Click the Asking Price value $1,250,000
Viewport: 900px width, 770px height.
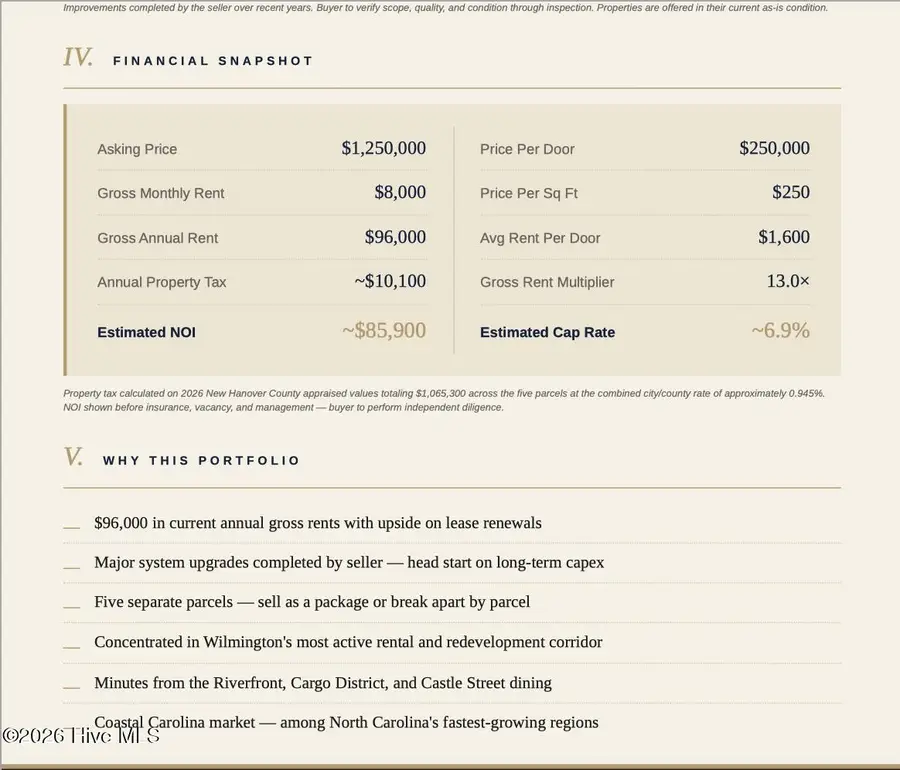(x=383, y=148)
